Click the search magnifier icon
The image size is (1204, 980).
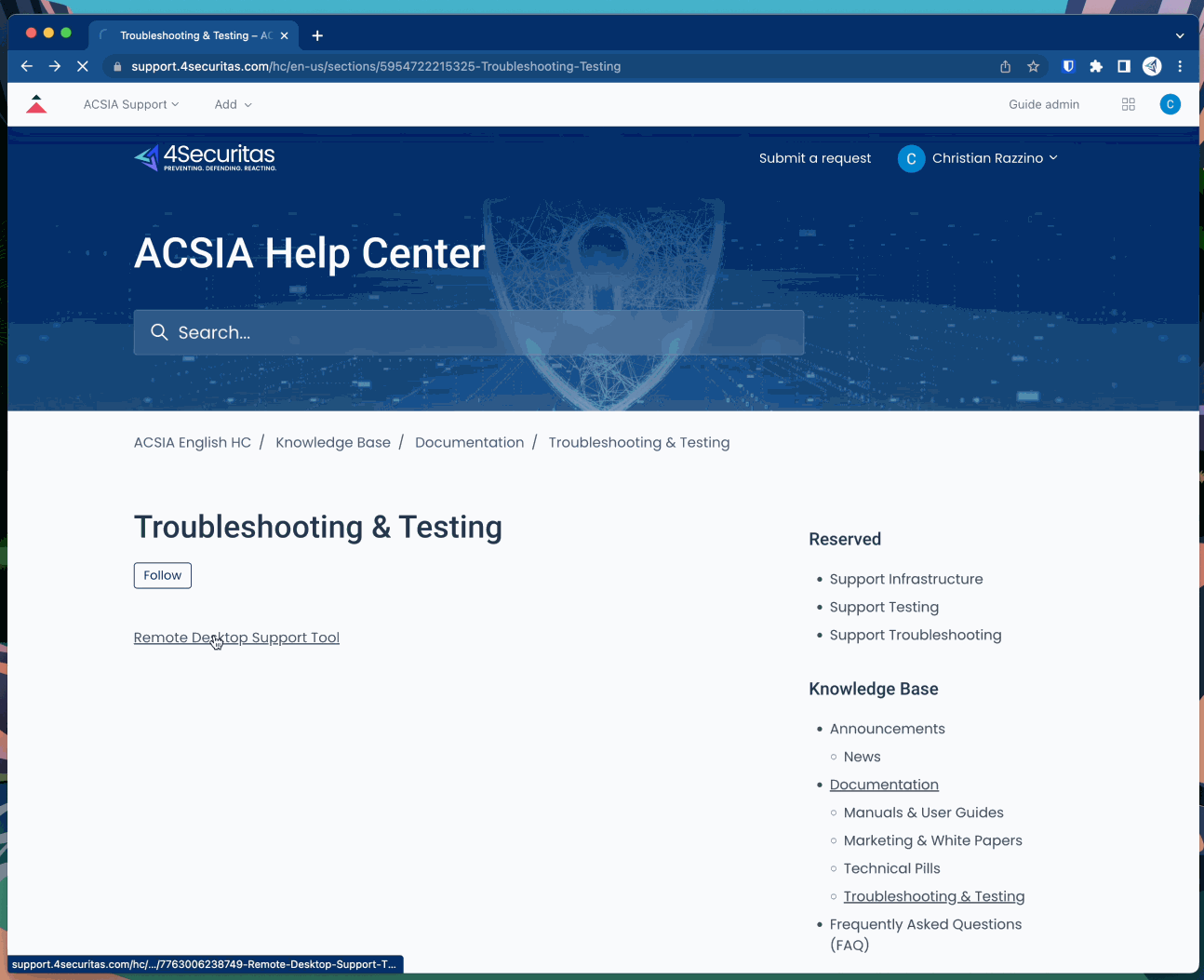click(159, 332)
